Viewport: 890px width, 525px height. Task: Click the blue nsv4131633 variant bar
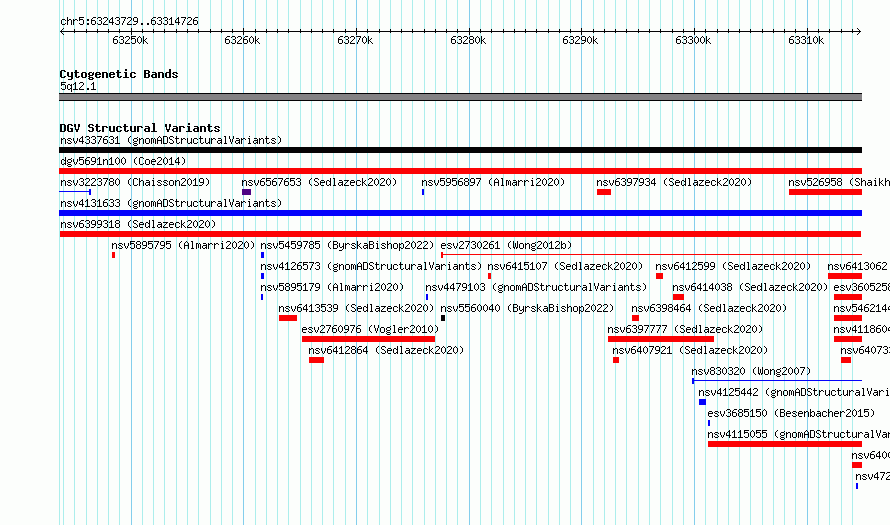pos(460,213)
